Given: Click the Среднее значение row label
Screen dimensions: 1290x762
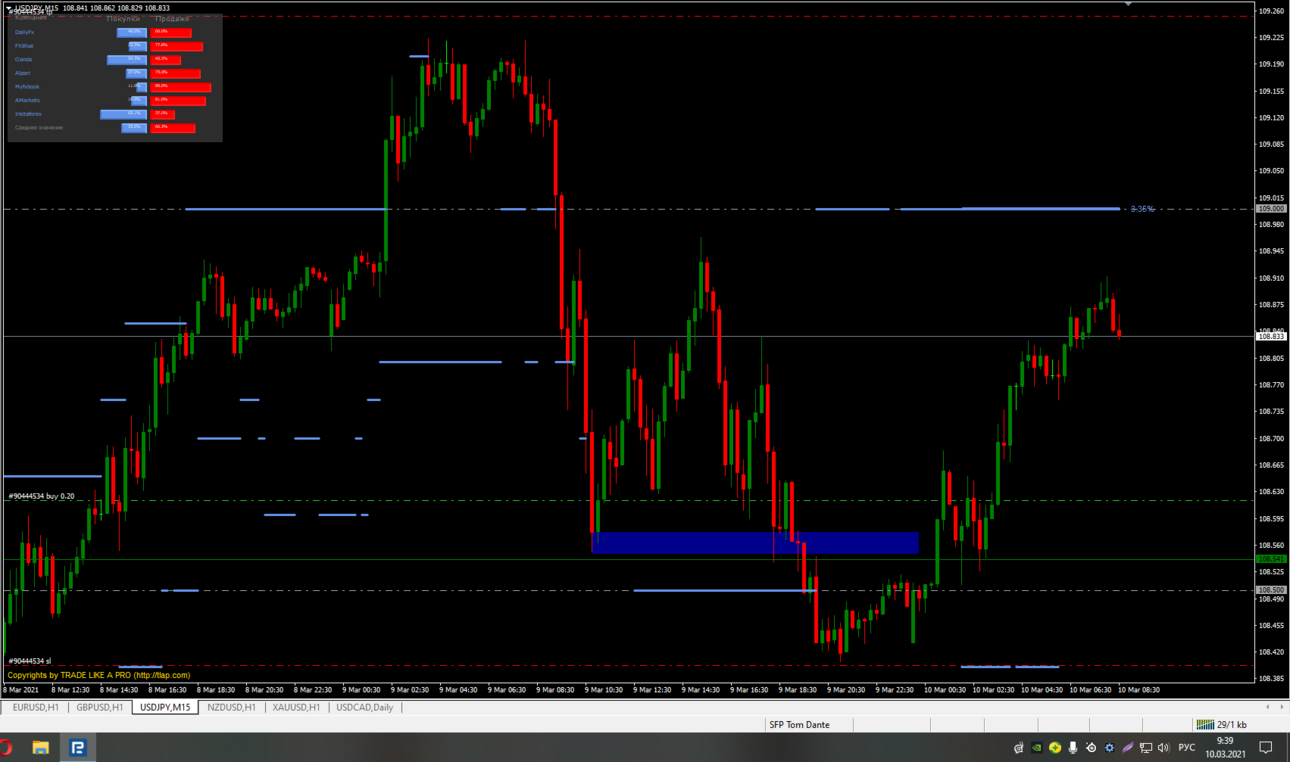Looking at the screenshot, I should coord(38,128).
